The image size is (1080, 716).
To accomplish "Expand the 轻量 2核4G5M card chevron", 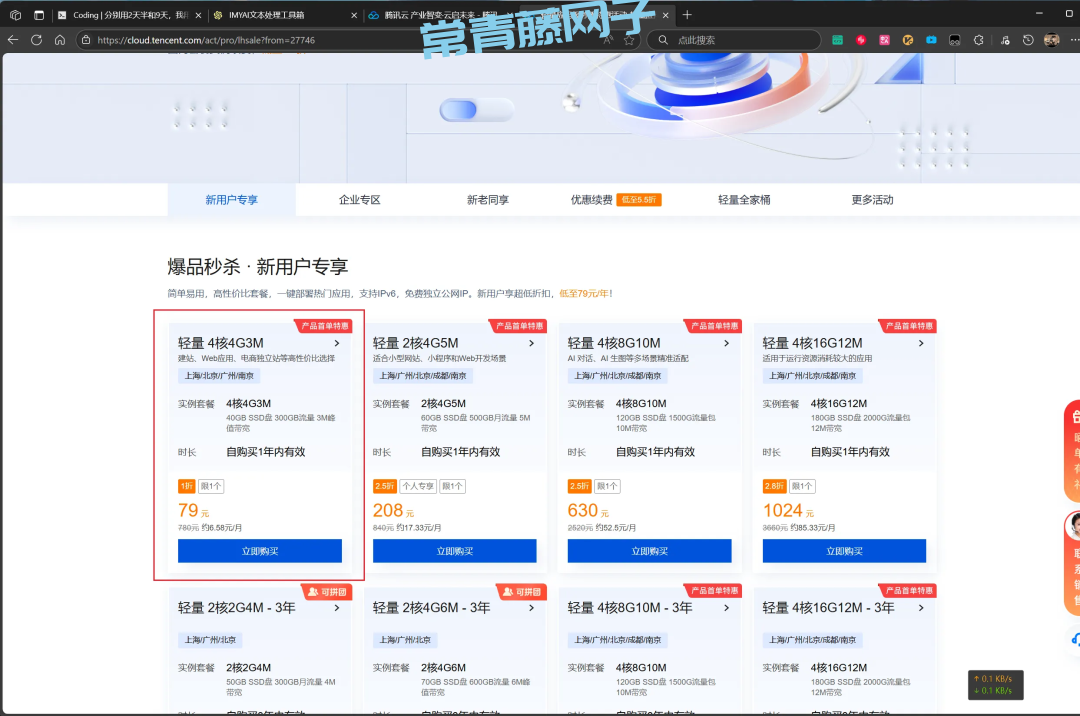I will [x=531, y=341].
